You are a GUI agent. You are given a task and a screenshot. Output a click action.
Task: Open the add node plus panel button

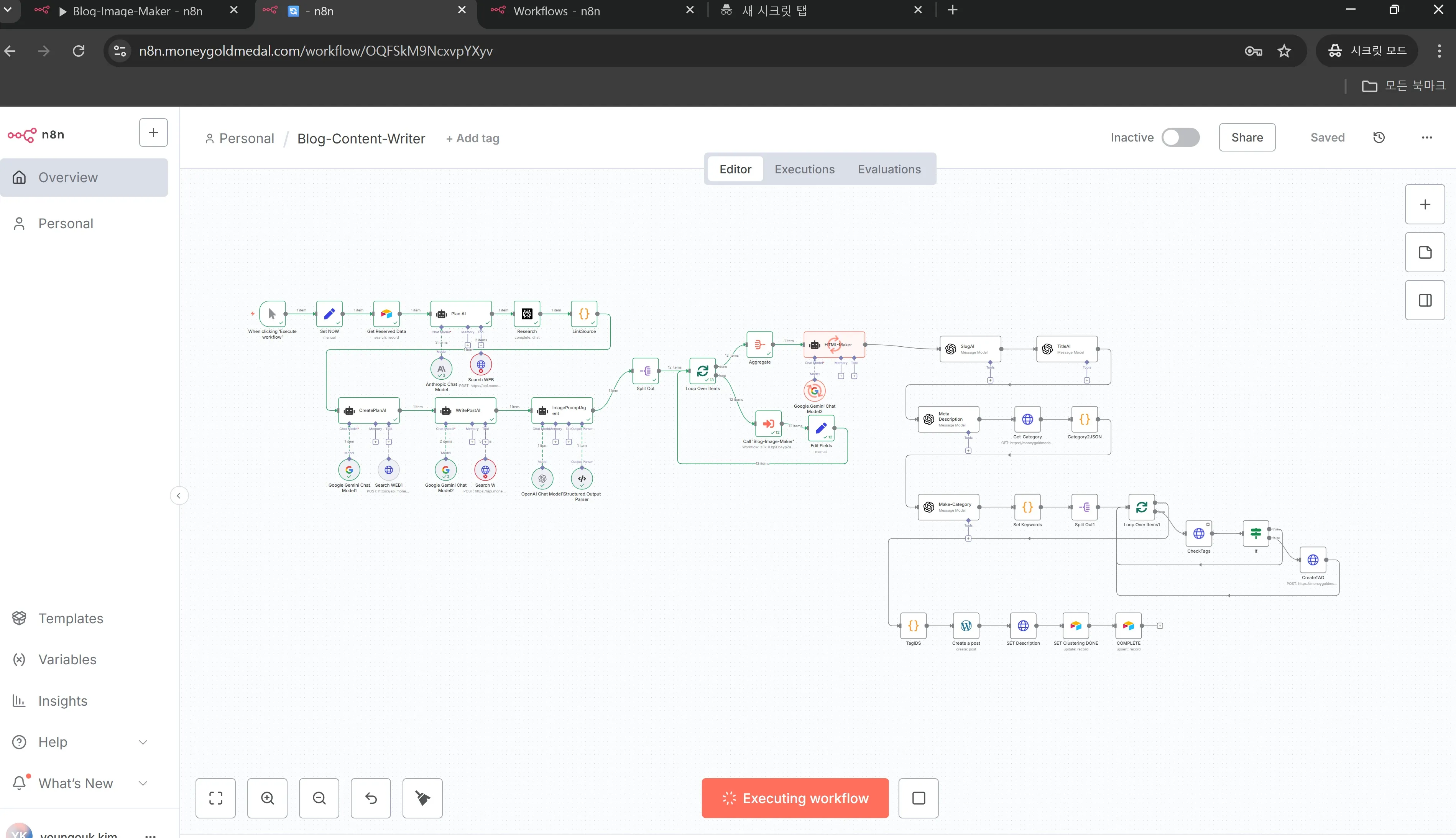(1425, 204)
